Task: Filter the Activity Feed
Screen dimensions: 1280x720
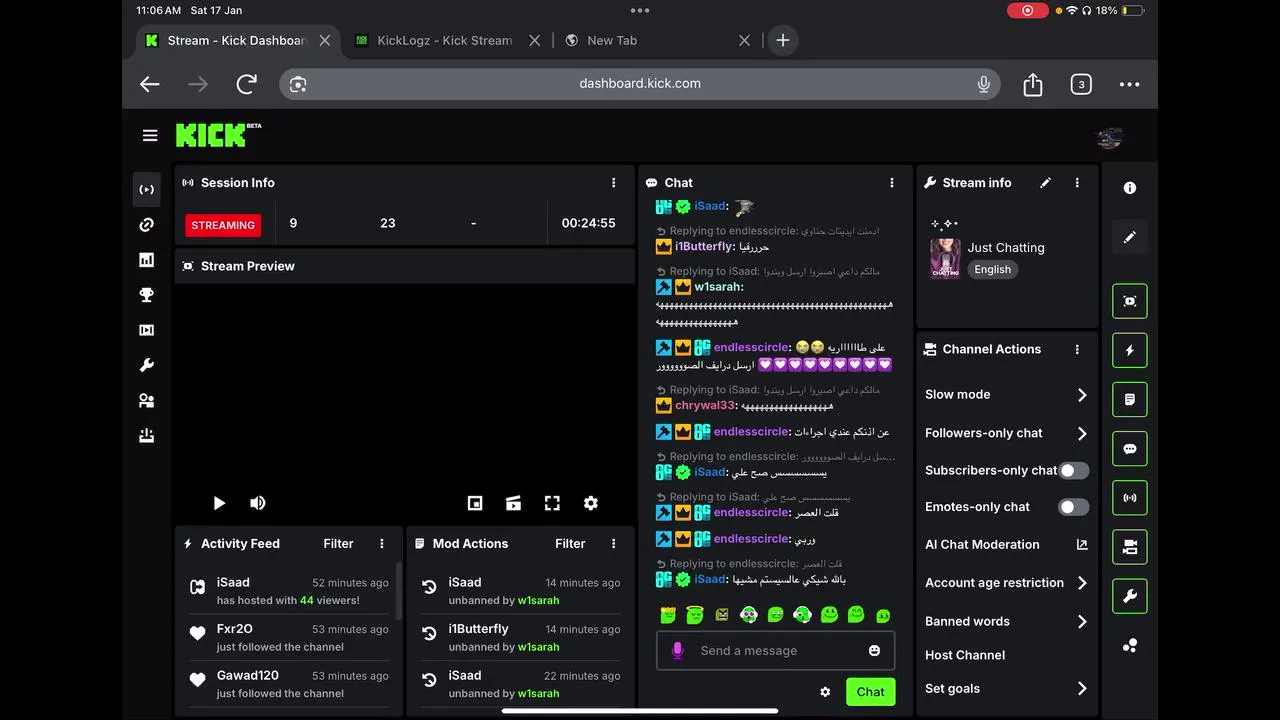Action: tap(338, 544)
